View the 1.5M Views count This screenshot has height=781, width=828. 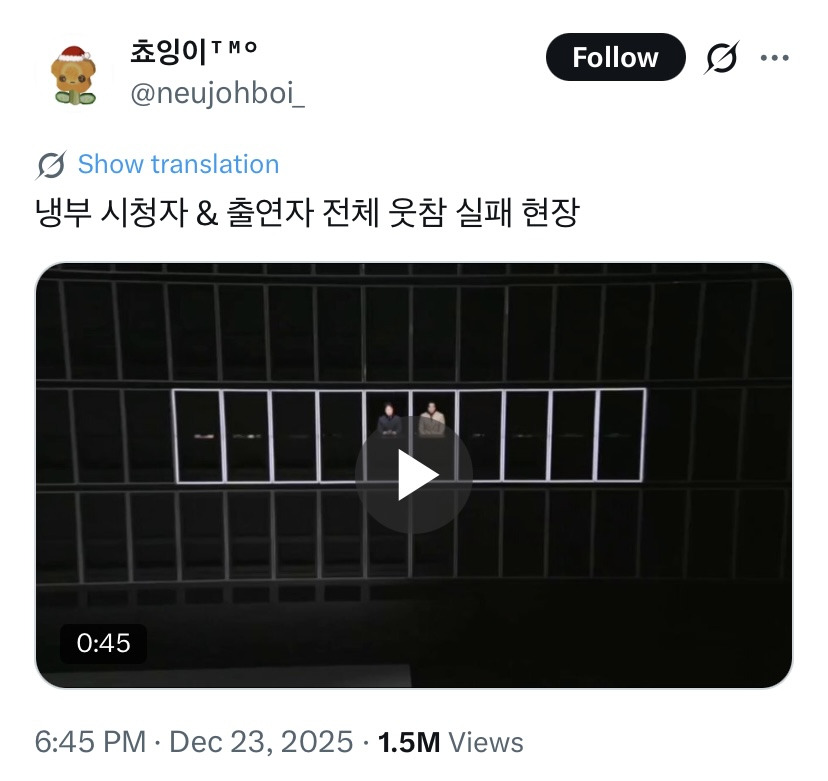tap(450, 742)
